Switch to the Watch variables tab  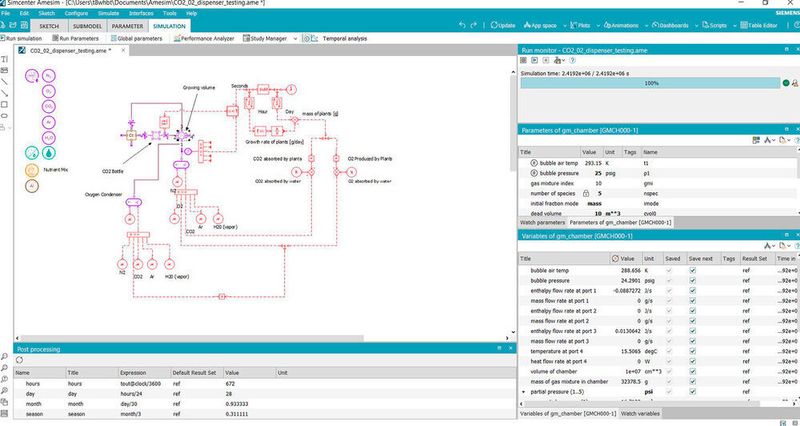coord(640,414)
